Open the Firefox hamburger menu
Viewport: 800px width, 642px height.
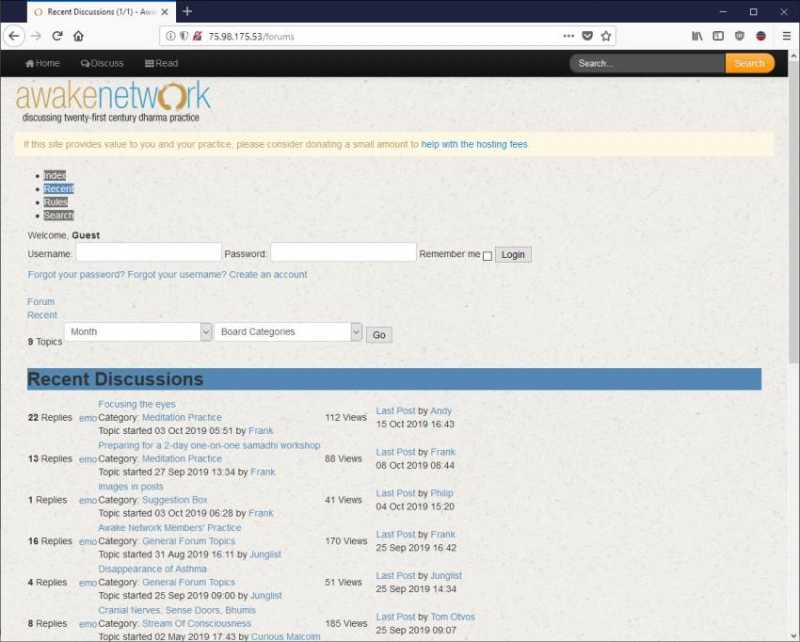click(x=786, y=36)
